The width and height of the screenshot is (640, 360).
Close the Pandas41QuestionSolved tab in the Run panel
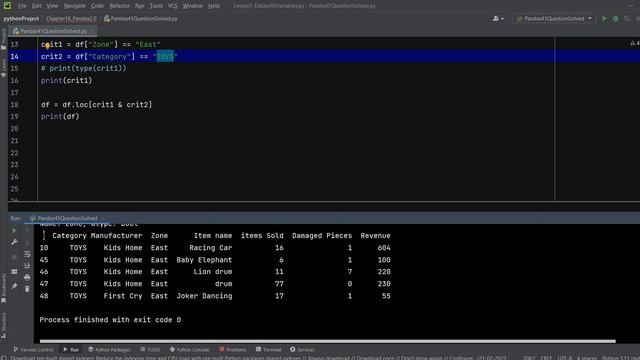click(x=103, y=218)
